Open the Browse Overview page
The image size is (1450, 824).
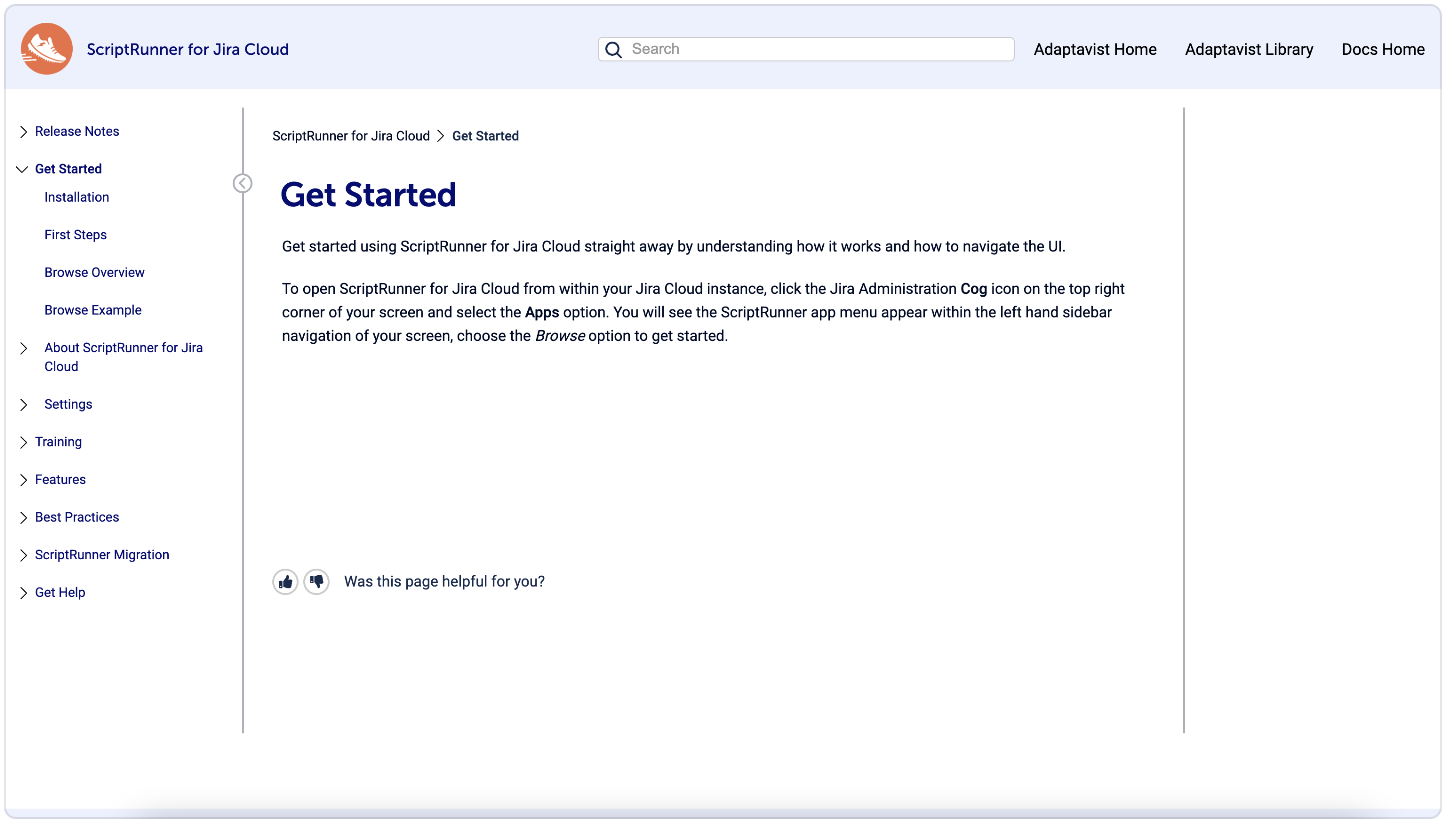tap(95, 272)
